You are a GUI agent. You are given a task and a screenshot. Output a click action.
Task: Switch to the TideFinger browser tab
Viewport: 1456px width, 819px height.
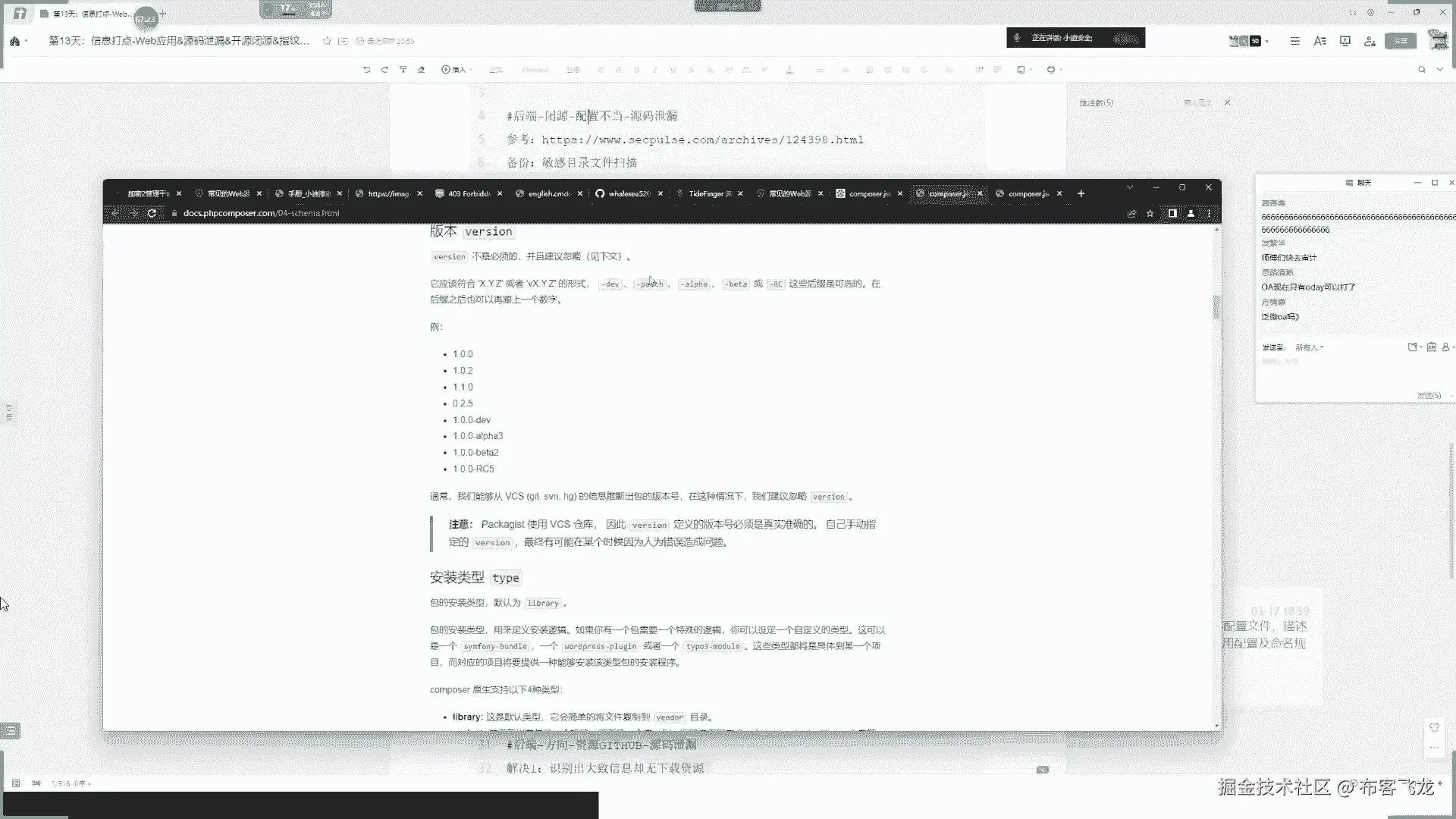click(709, 194)
